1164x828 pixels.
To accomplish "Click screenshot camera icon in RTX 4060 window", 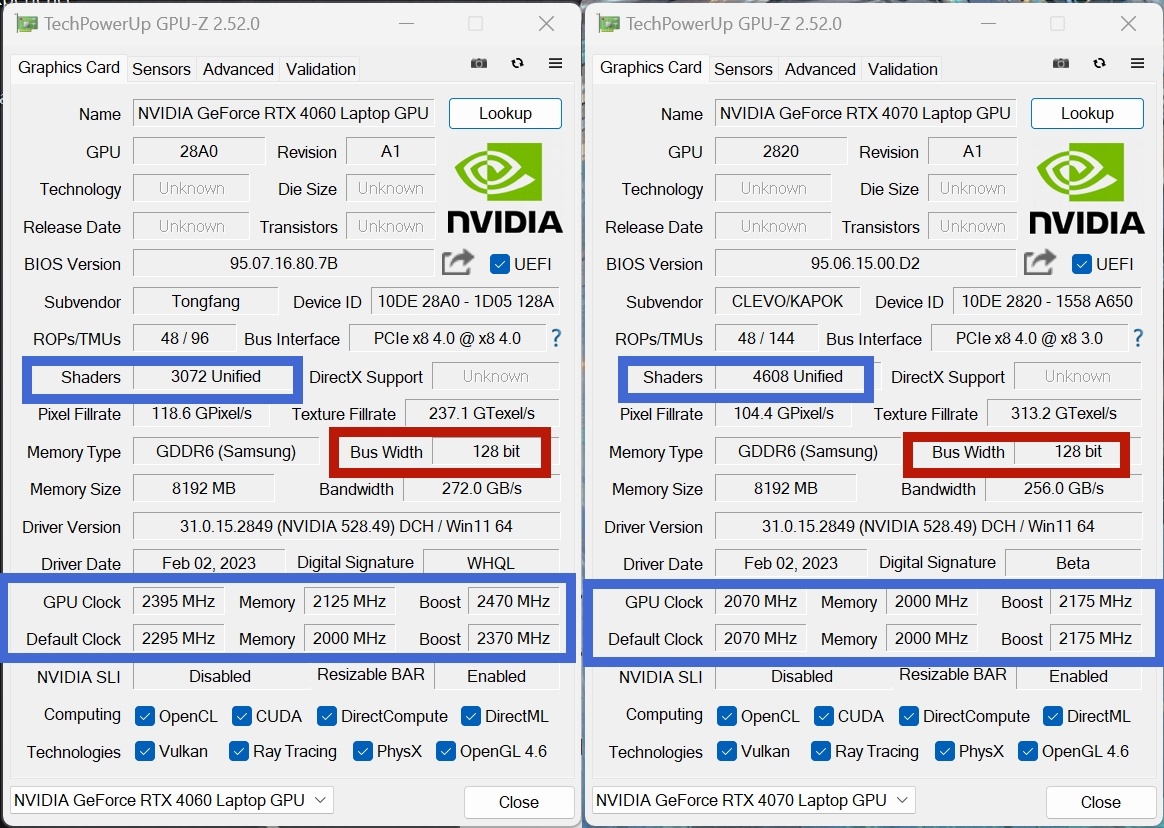I will 479,63.
